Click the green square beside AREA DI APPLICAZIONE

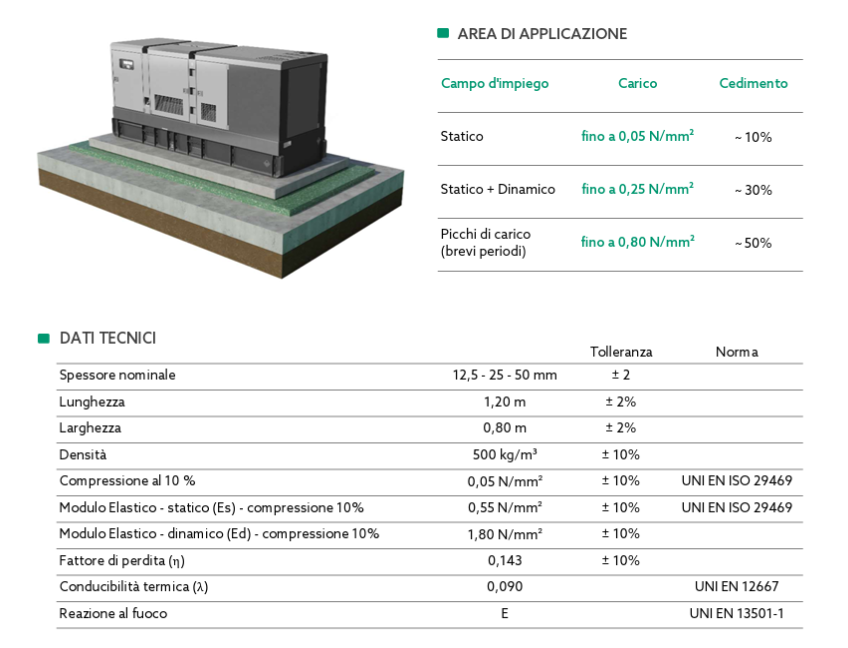[x=443, y=33]
